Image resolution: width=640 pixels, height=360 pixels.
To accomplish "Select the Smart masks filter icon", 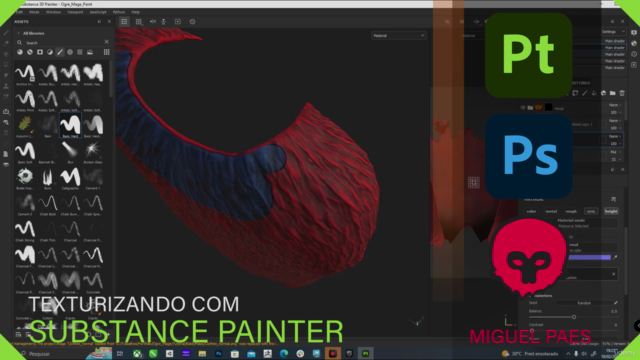I will click(40, 52).
